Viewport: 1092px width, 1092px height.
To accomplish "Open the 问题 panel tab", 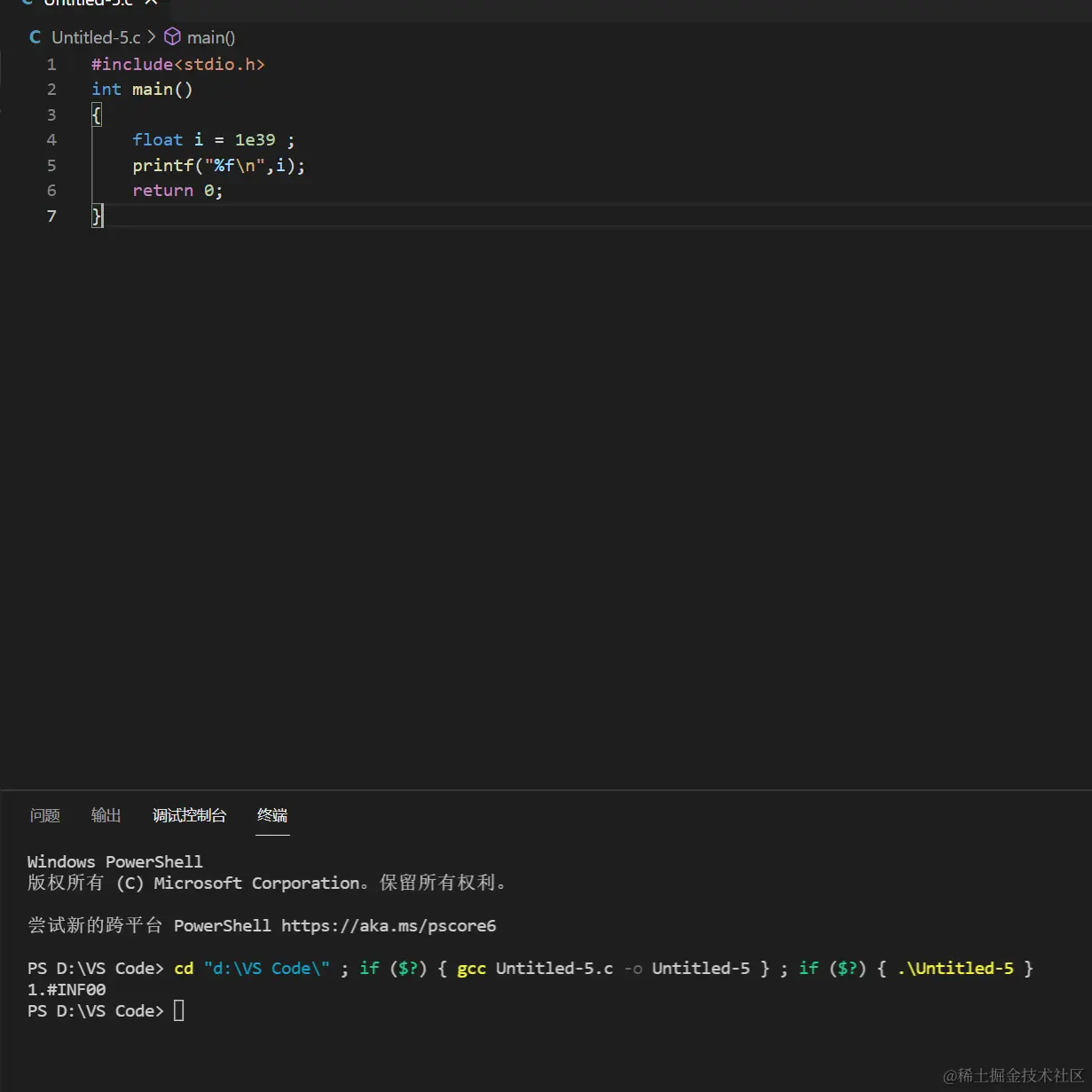I will click(45, 815).
